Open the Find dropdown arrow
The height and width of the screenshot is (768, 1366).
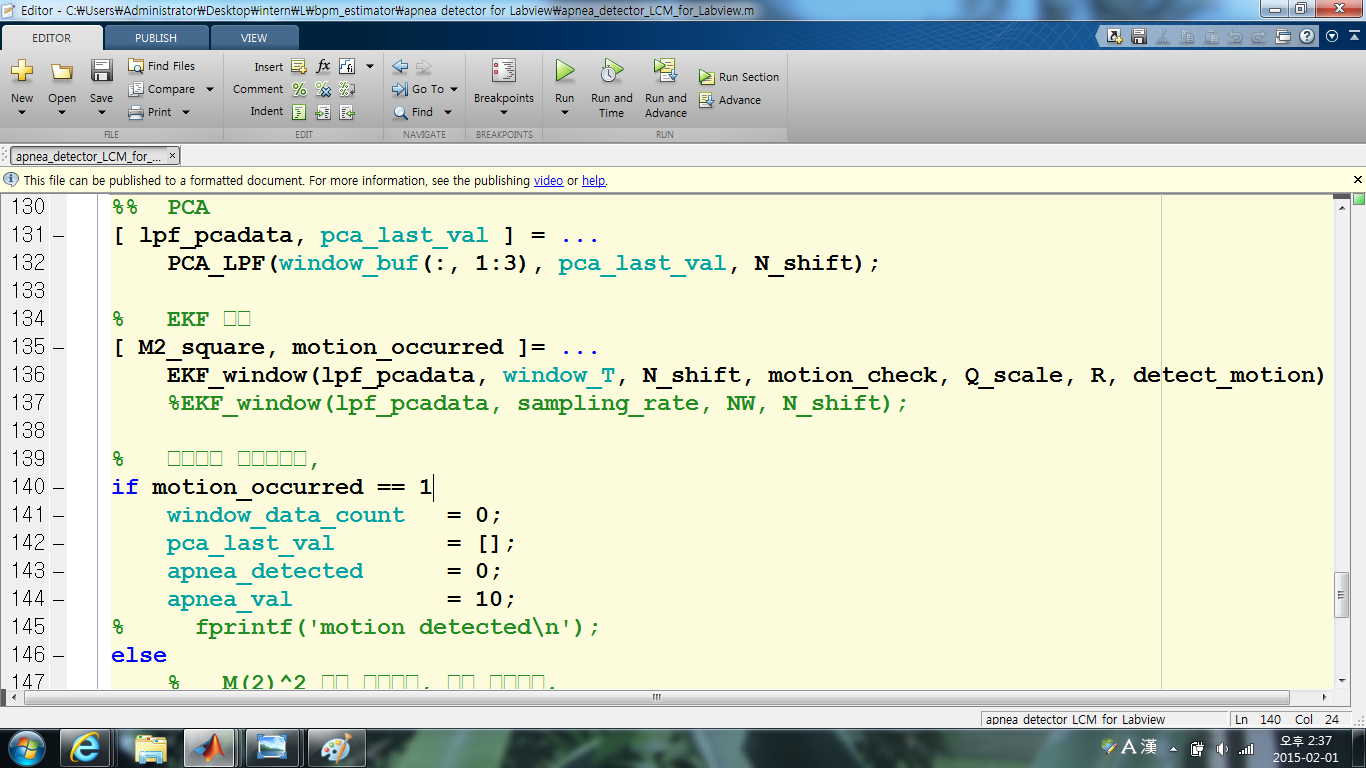447,112
